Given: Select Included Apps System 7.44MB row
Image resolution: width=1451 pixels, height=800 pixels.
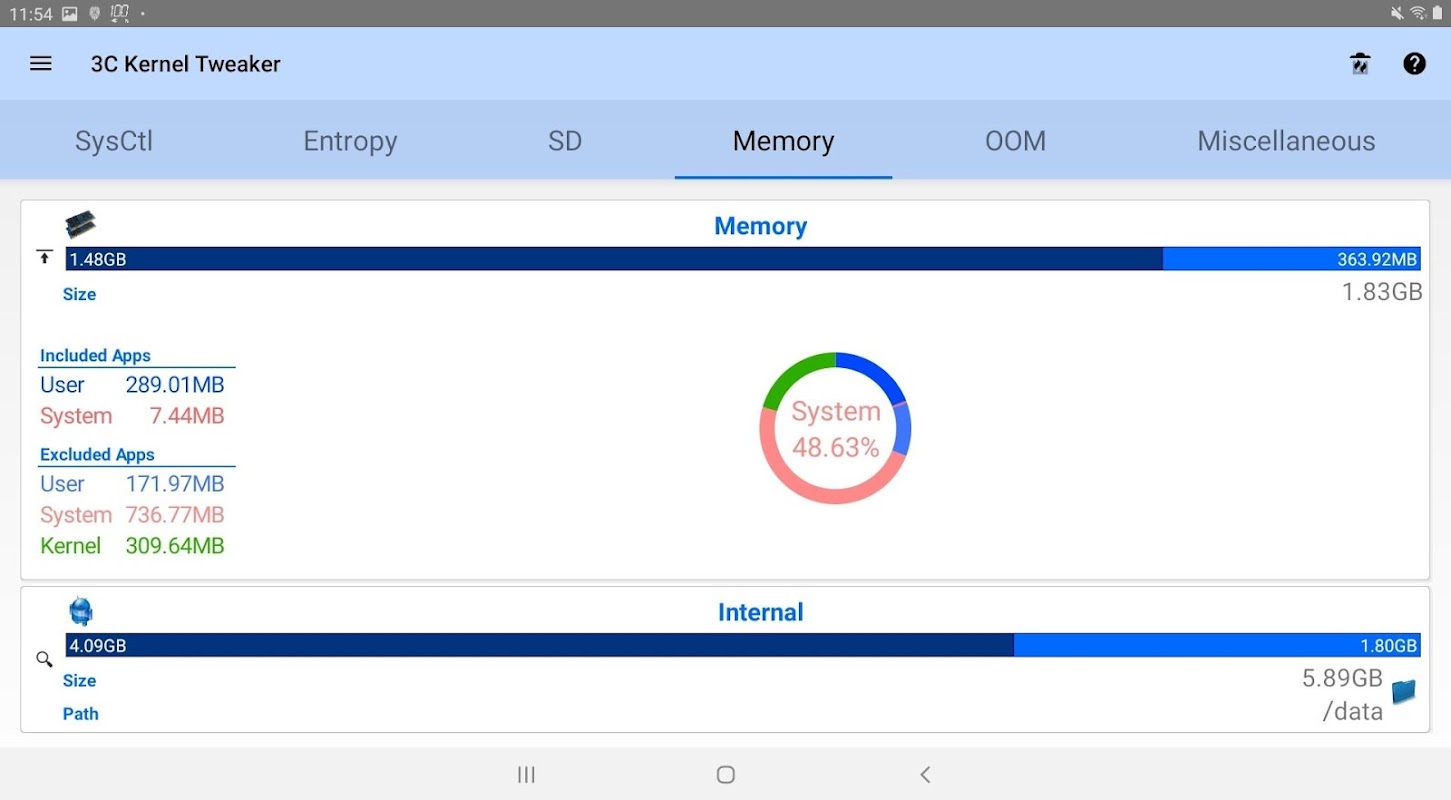Looking at the screenshot, I should coord(132,416).
